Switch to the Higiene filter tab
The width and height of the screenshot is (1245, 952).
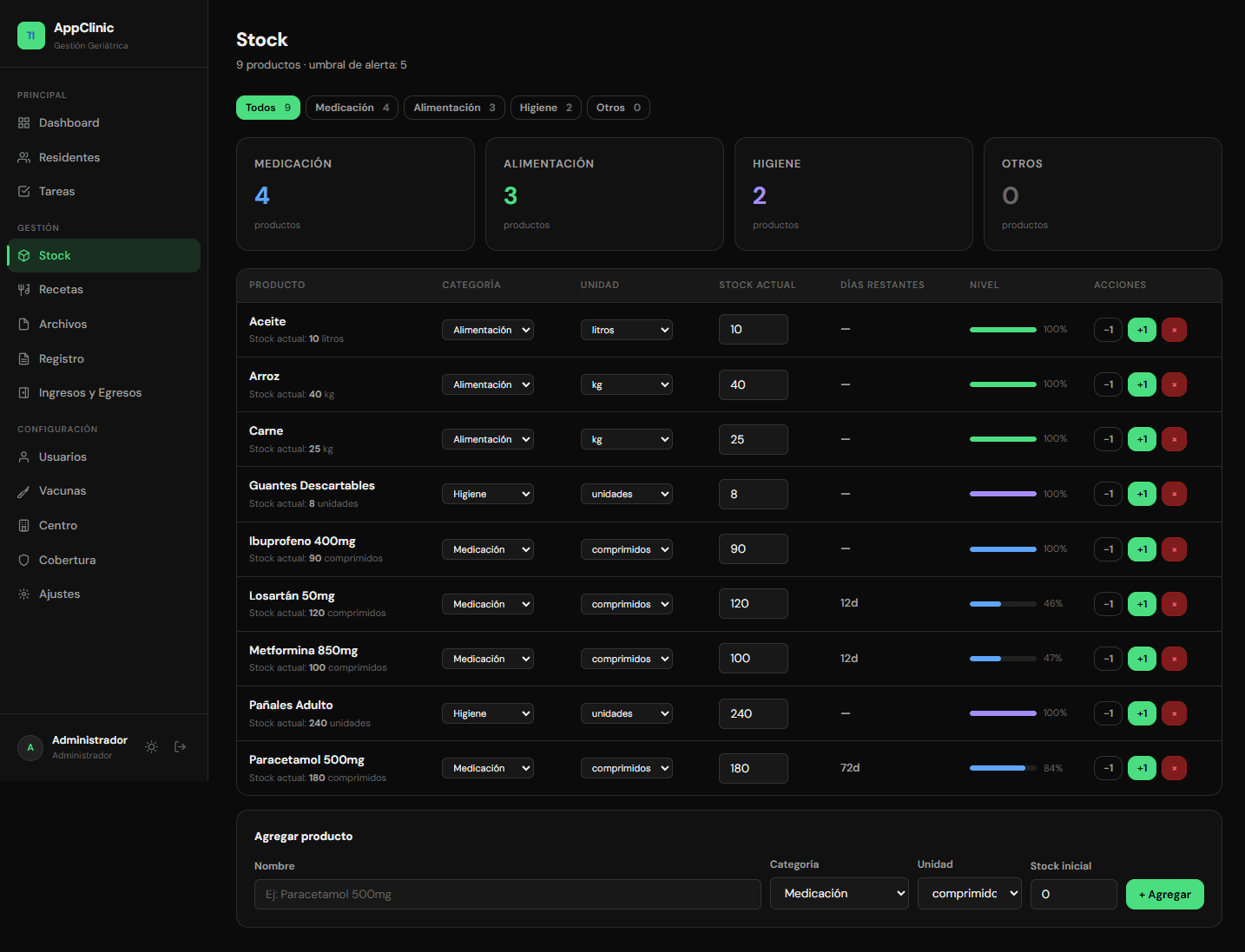(546, 108)
